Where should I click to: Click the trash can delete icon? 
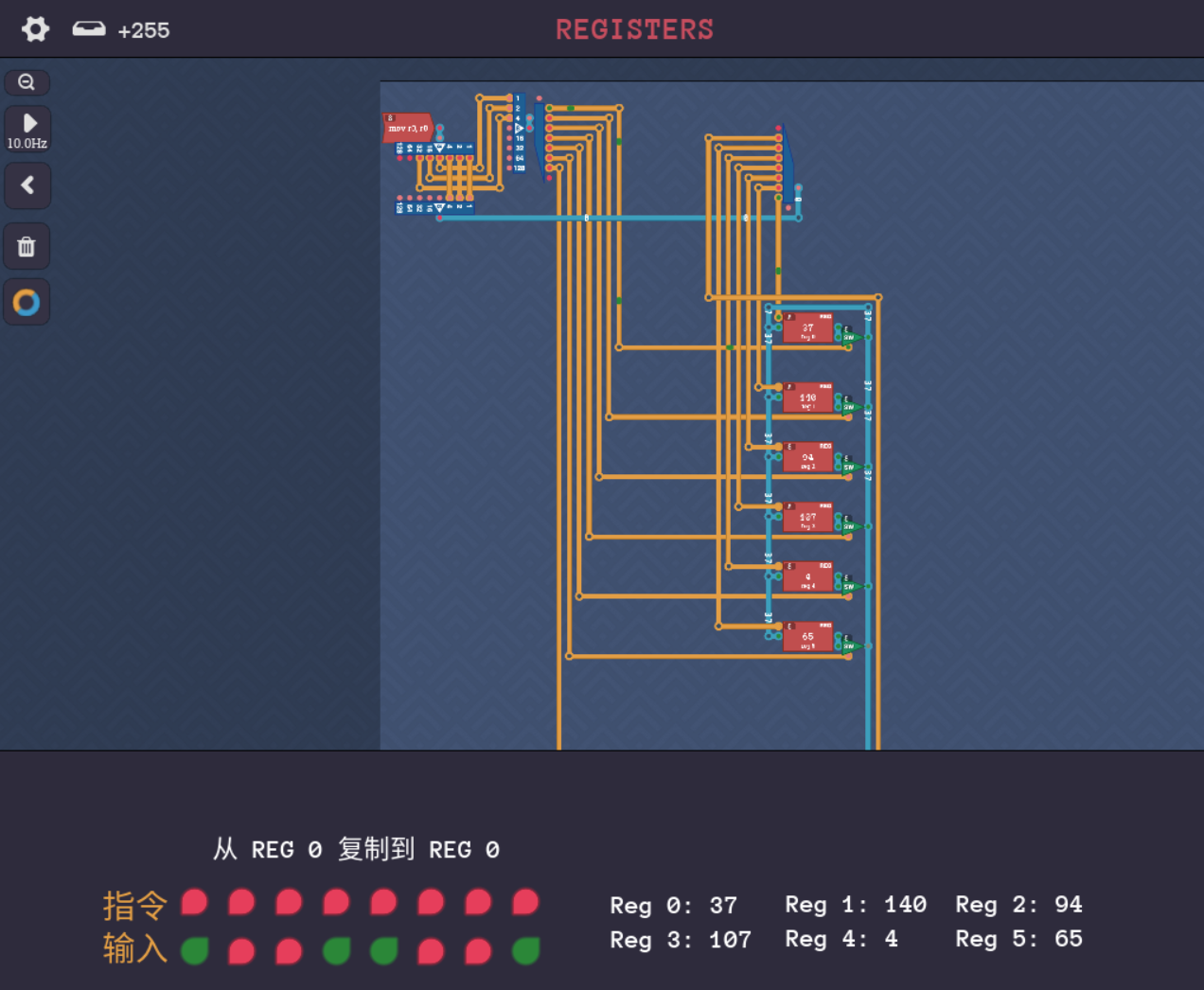27,247
